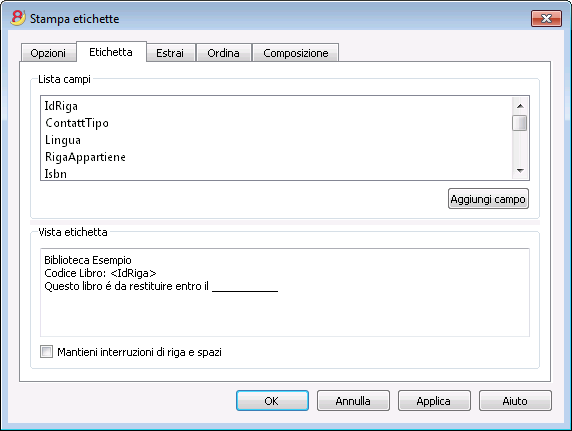Image resolution: width=572 pixels, height=431 pixels.
Task: Click the Banana application icon in title bar
Action: tap(18, 18)
